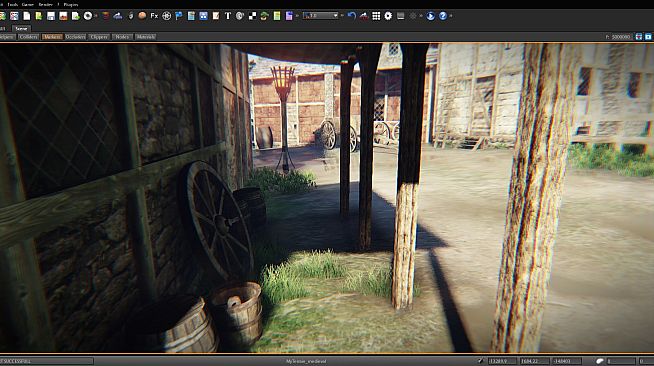Viewport: 654px width, 366px height.
Task: Toggle the Occluders filter button
Action: (x=75, y=37)
